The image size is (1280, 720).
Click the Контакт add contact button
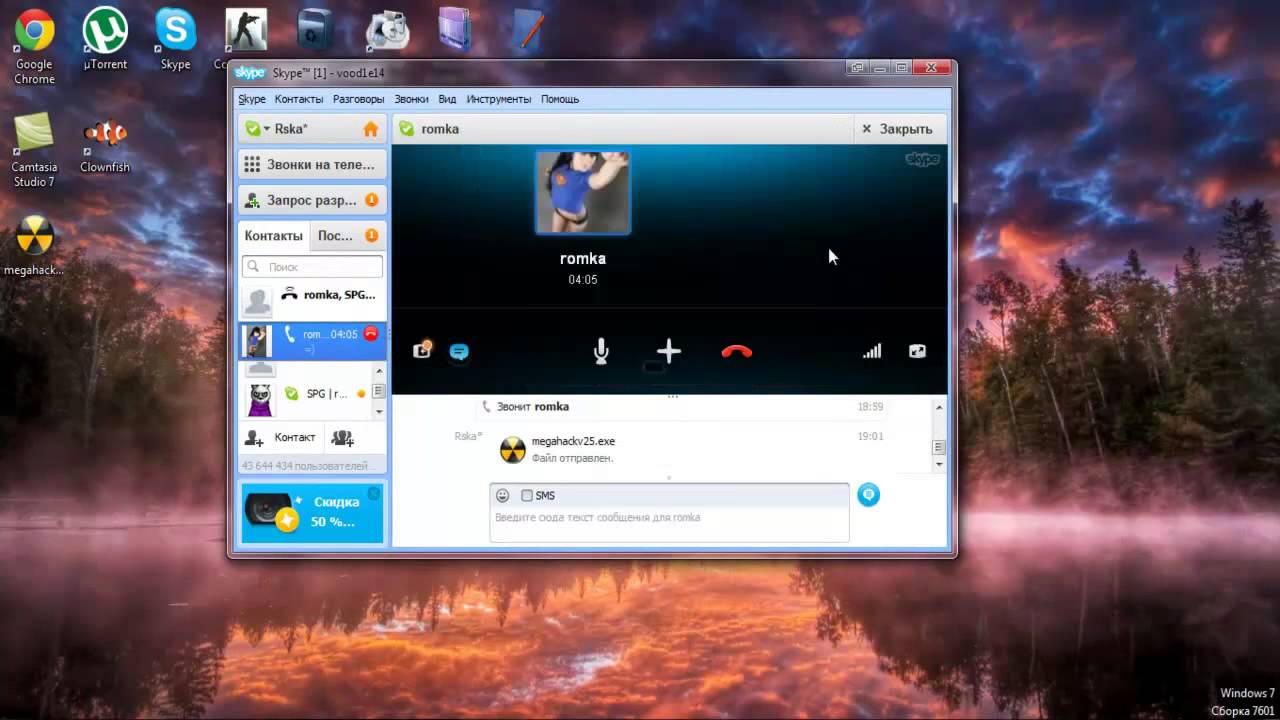click(x=280, y=438)
